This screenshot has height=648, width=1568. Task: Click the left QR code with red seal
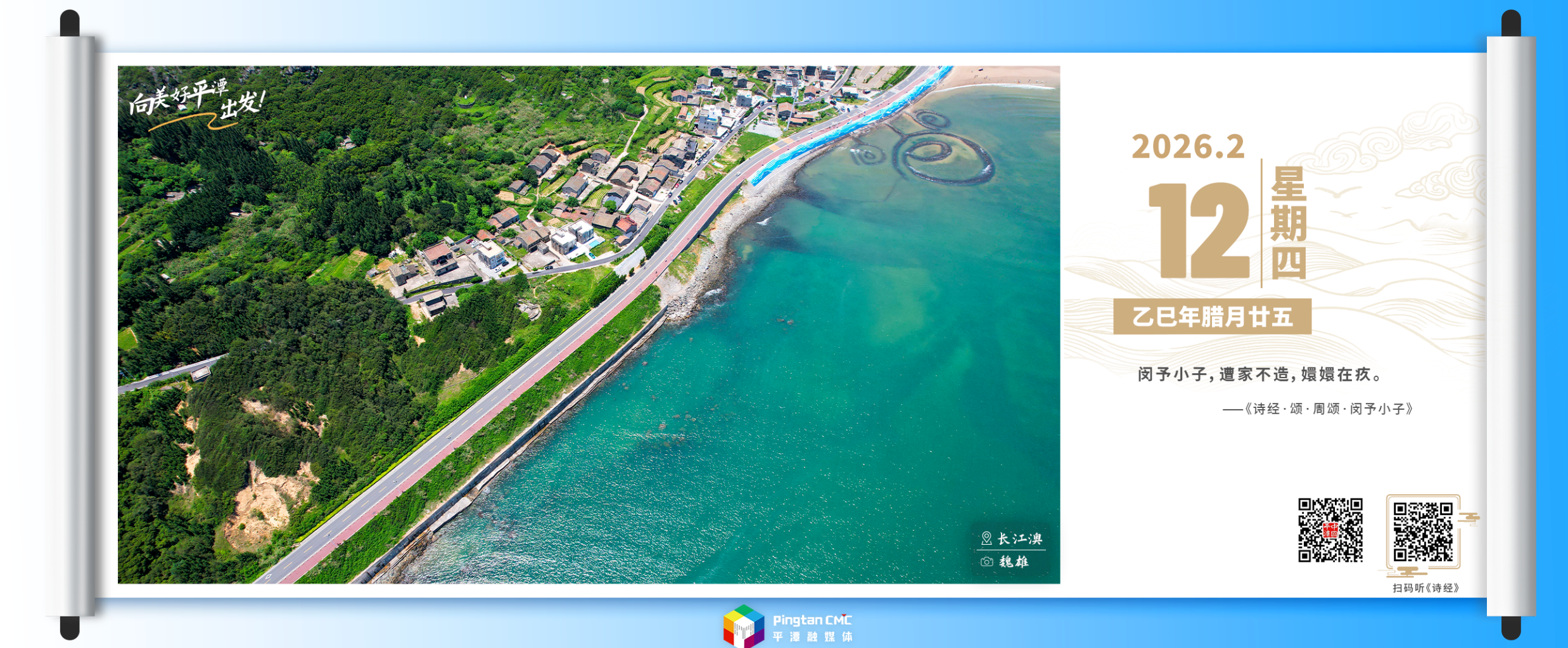pos(1330,530)
